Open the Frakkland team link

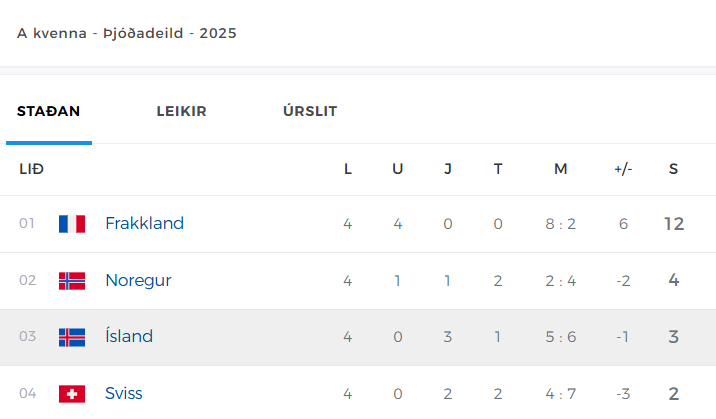[x=144, y=223]
